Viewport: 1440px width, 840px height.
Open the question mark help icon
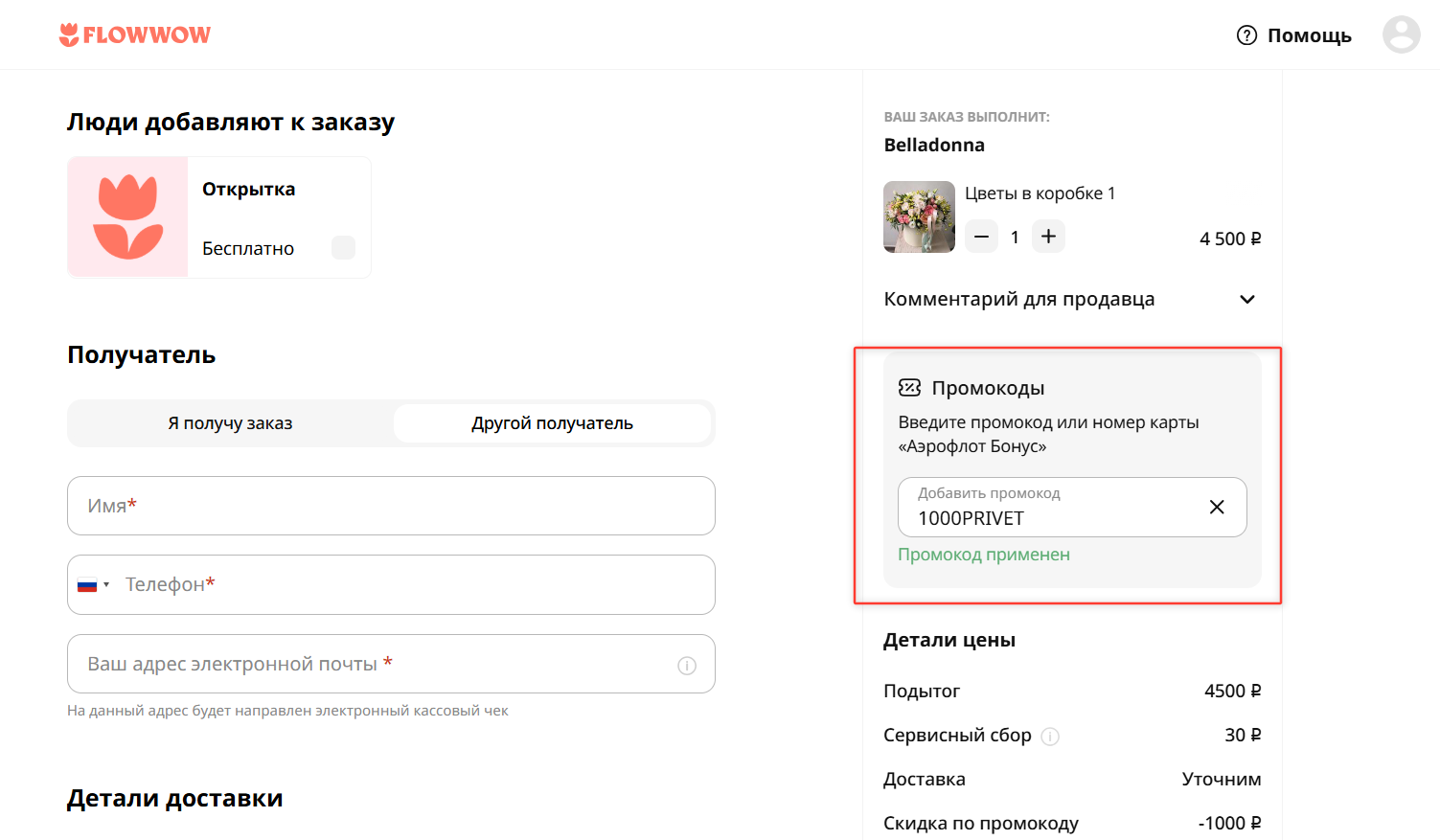coord(1246,34)
